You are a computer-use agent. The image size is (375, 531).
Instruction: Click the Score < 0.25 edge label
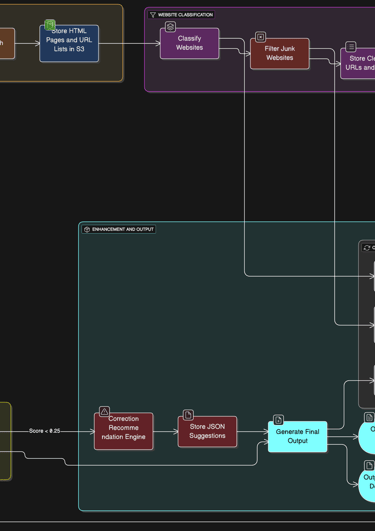[x=45, y=431]
